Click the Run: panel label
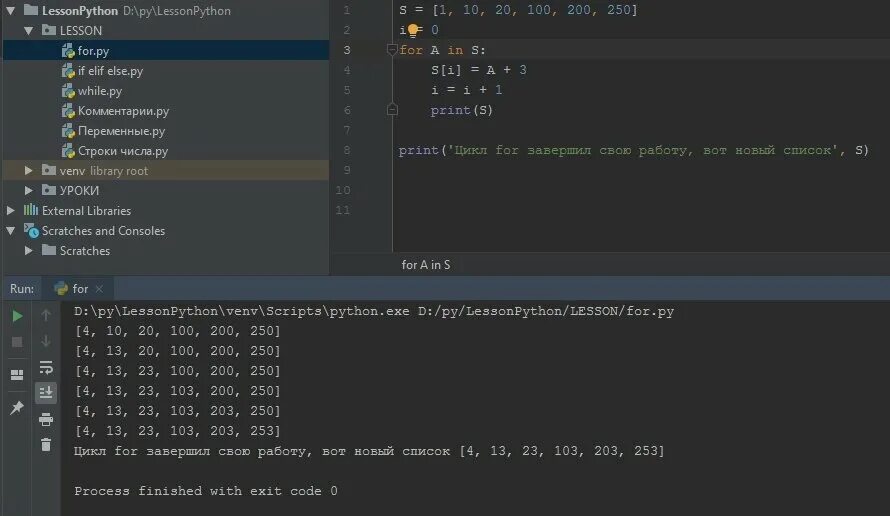The width and height of the screenshot is (890, 516). tap(22, 289)
